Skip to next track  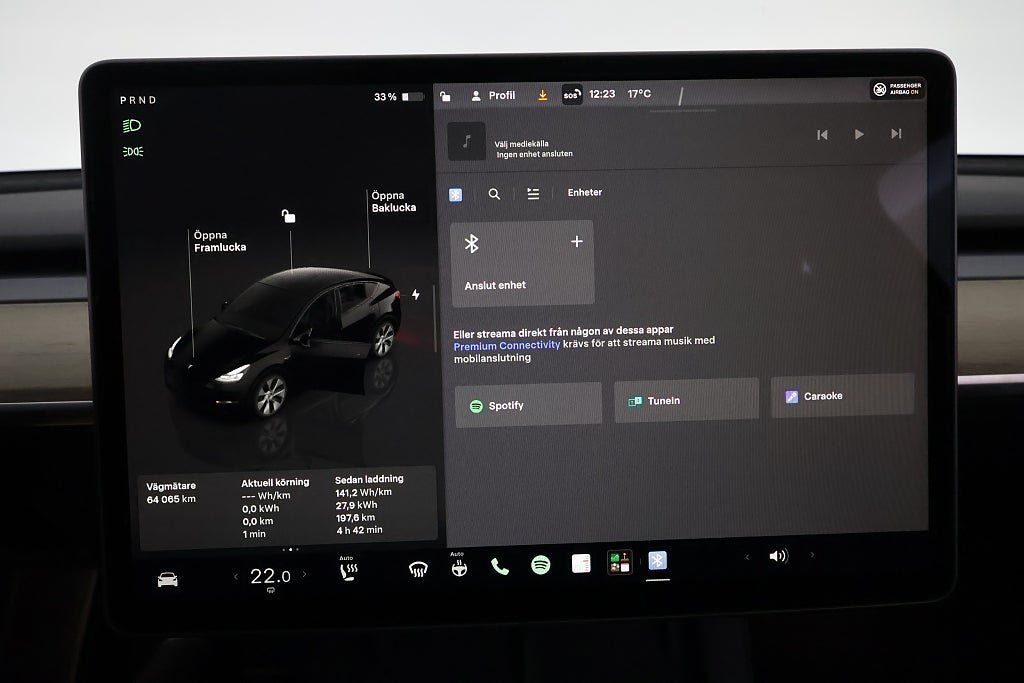[896, 133]
